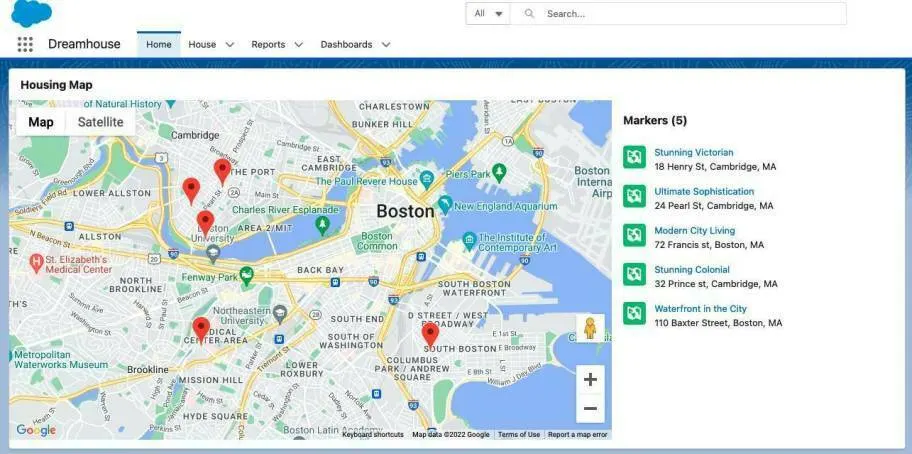Screen dimensions: 912x454
Task: Open the Ultimate Sophistication link
Action: point(704,191)
